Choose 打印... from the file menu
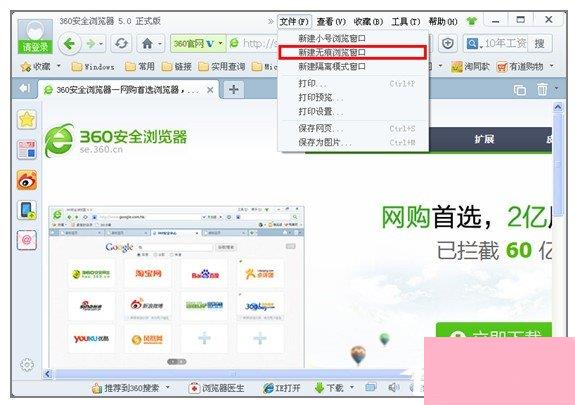Viewport: 575px width, 405px height. [x=353, y=84]
